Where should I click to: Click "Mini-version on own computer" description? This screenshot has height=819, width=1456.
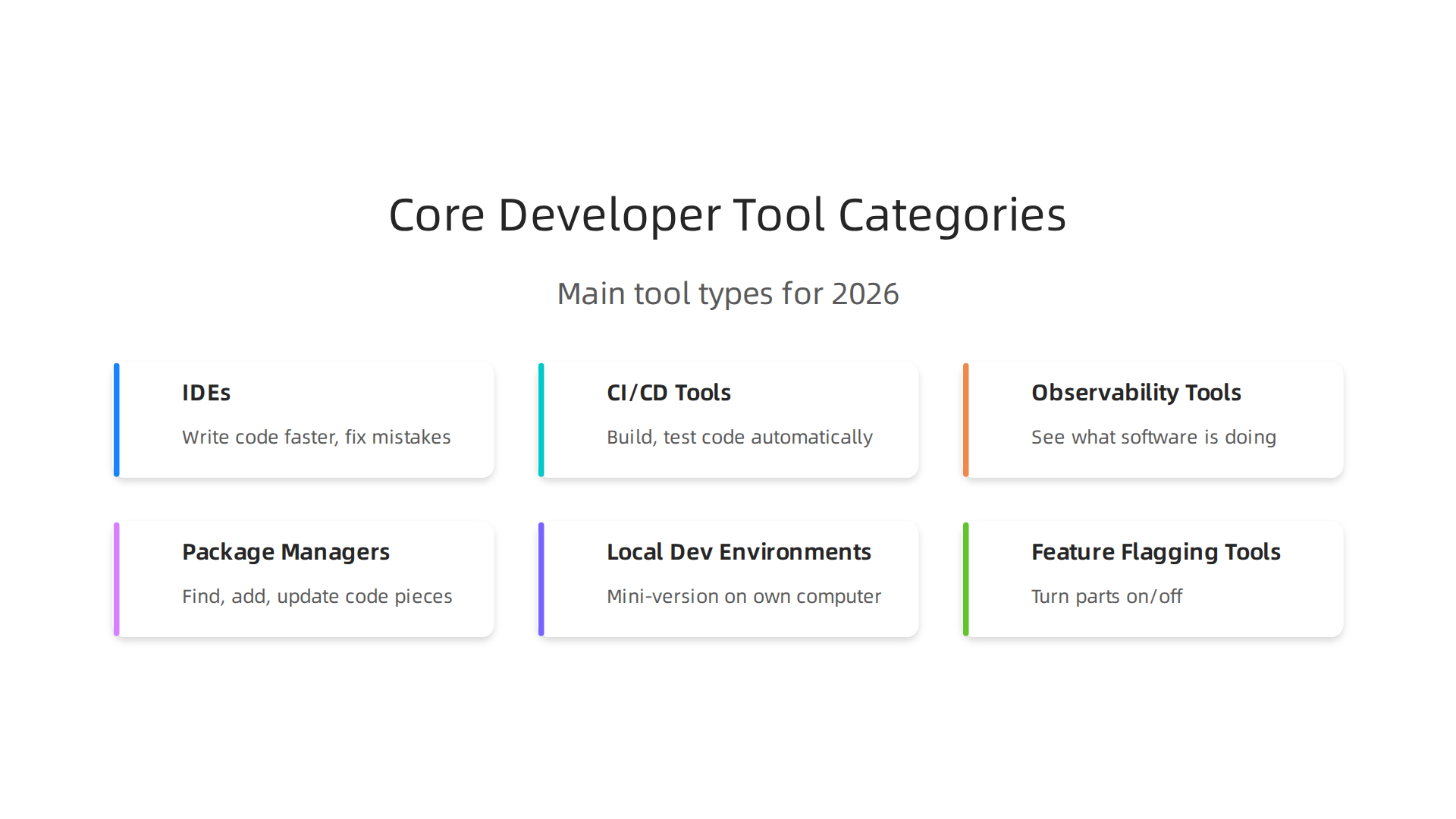point(744,597)
